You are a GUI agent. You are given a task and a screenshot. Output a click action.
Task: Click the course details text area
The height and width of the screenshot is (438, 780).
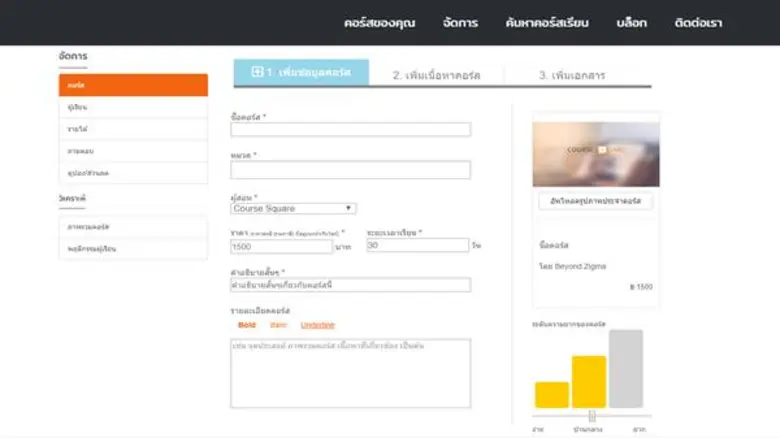click(x=350, y=373)
